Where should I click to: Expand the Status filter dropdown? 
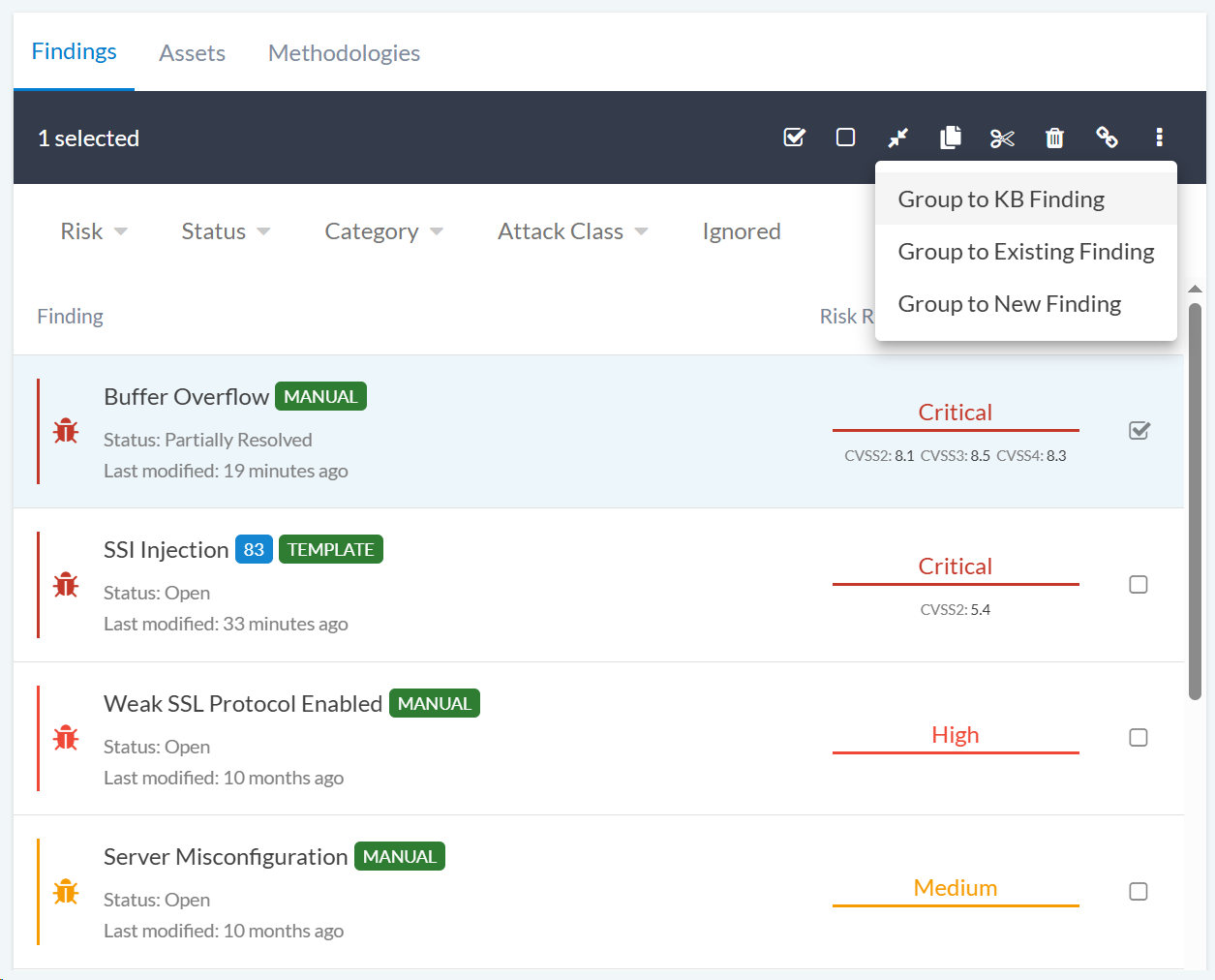click(x=226, y=231)
